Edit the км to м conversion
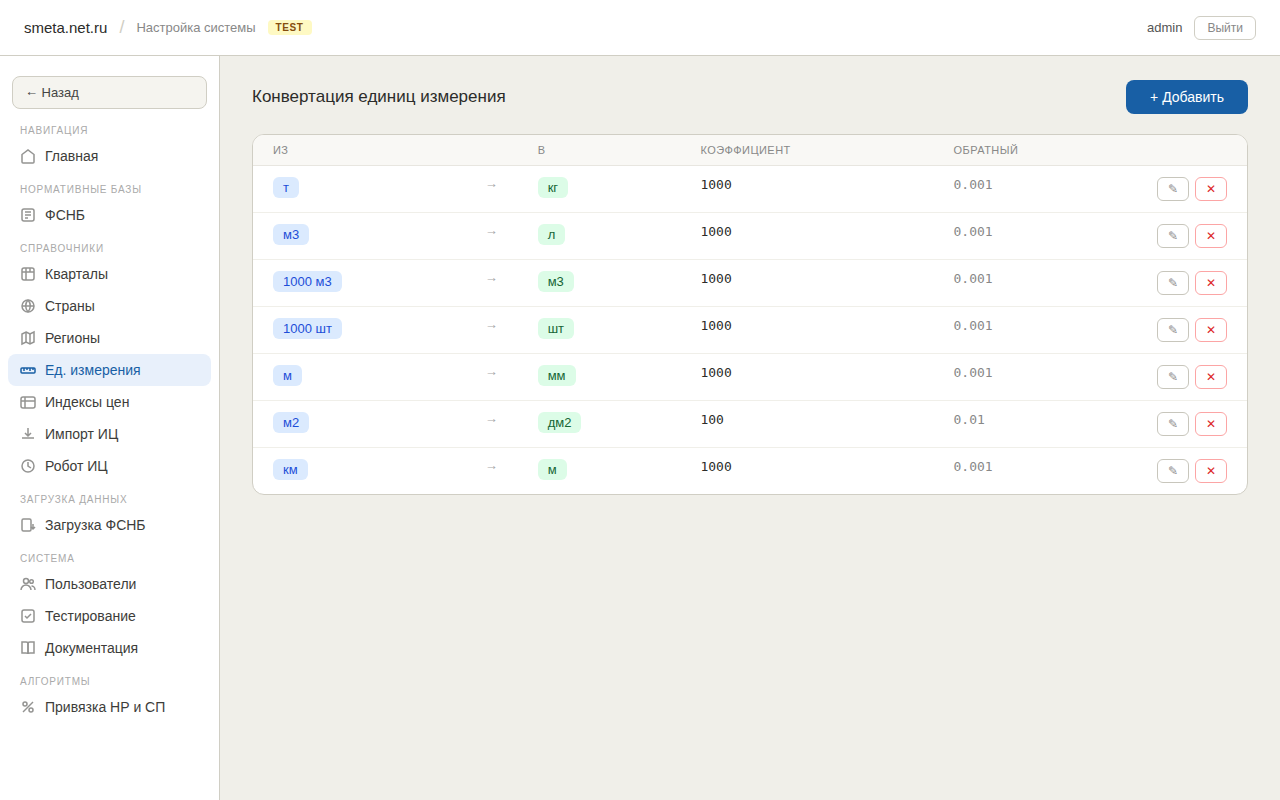The image size is (1280, 800). [1172, 471]
